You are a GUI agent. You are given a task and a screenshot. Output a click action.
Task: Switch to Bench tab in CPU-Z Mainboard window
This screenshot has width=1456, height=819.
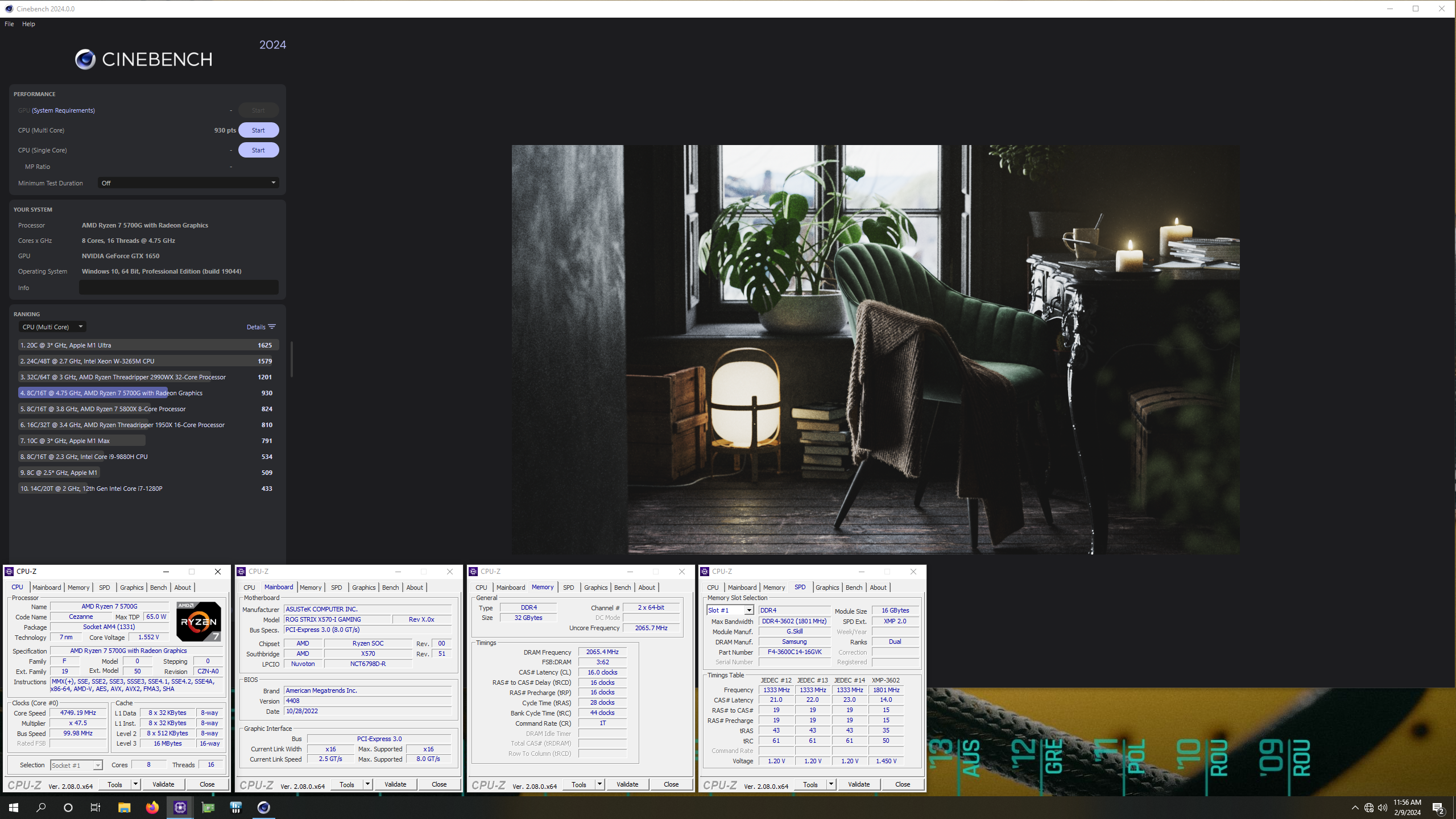pyautogui.click(x=390, y=588)
